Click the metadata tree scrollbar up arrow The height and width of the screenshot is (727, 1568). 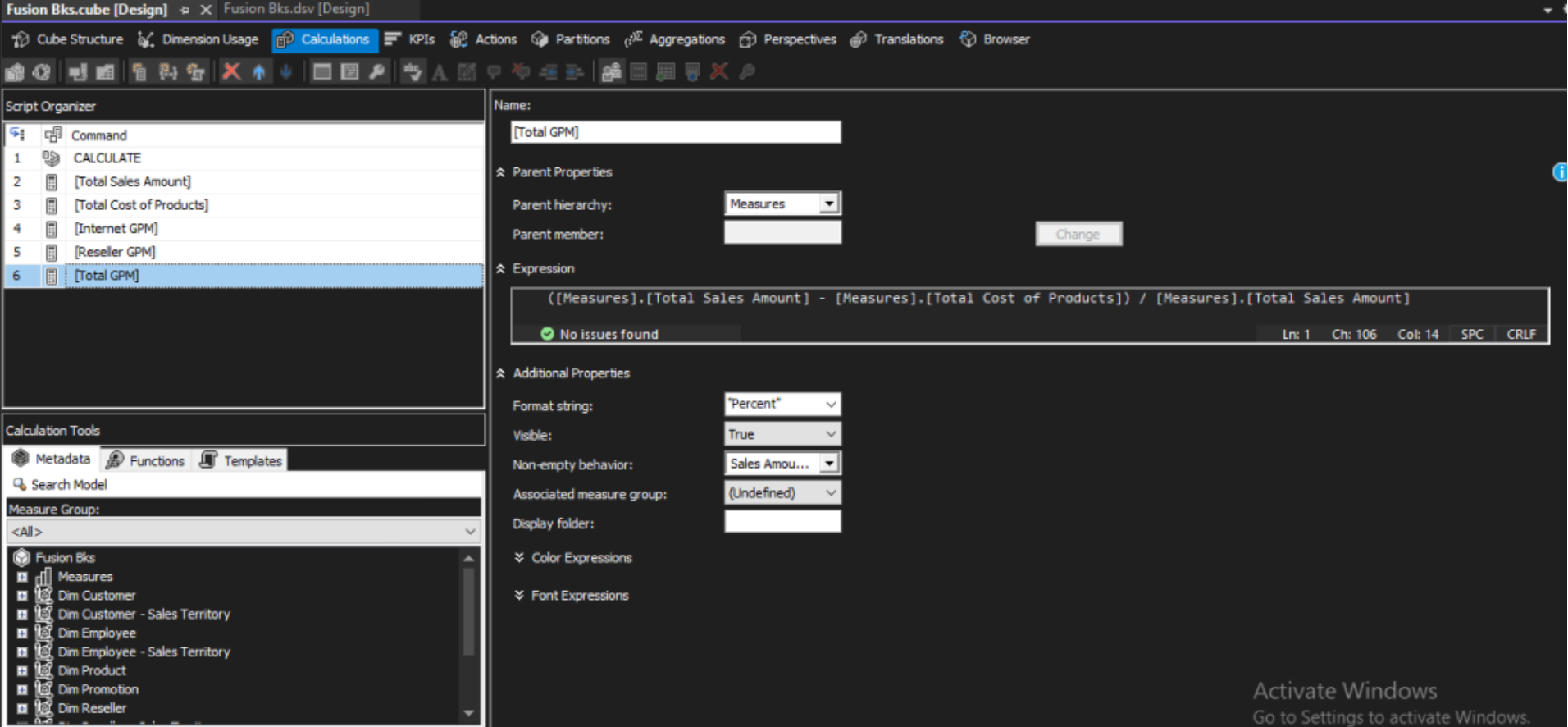click(469, 559)
